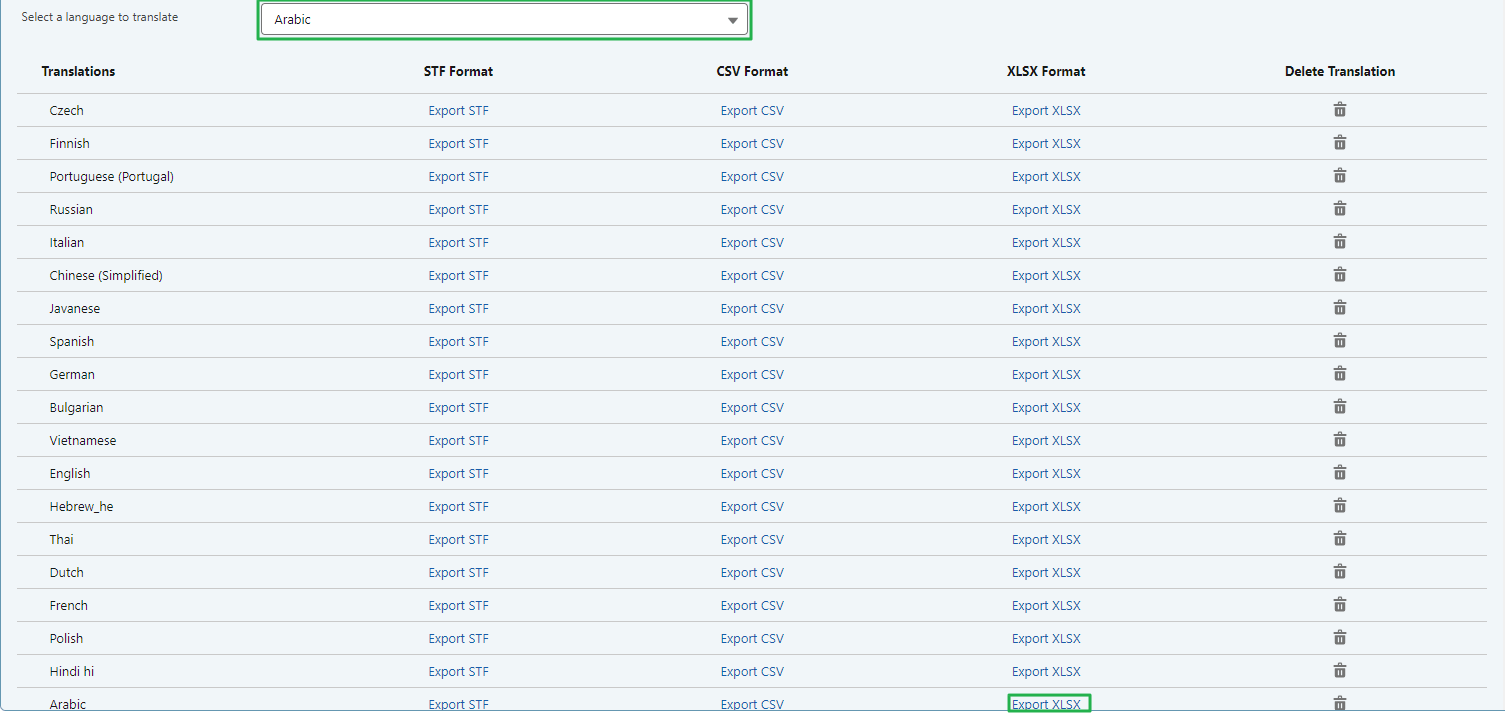Export the Thai translation as XLSX
1505x713 pixels.
tap(1046, 538)
